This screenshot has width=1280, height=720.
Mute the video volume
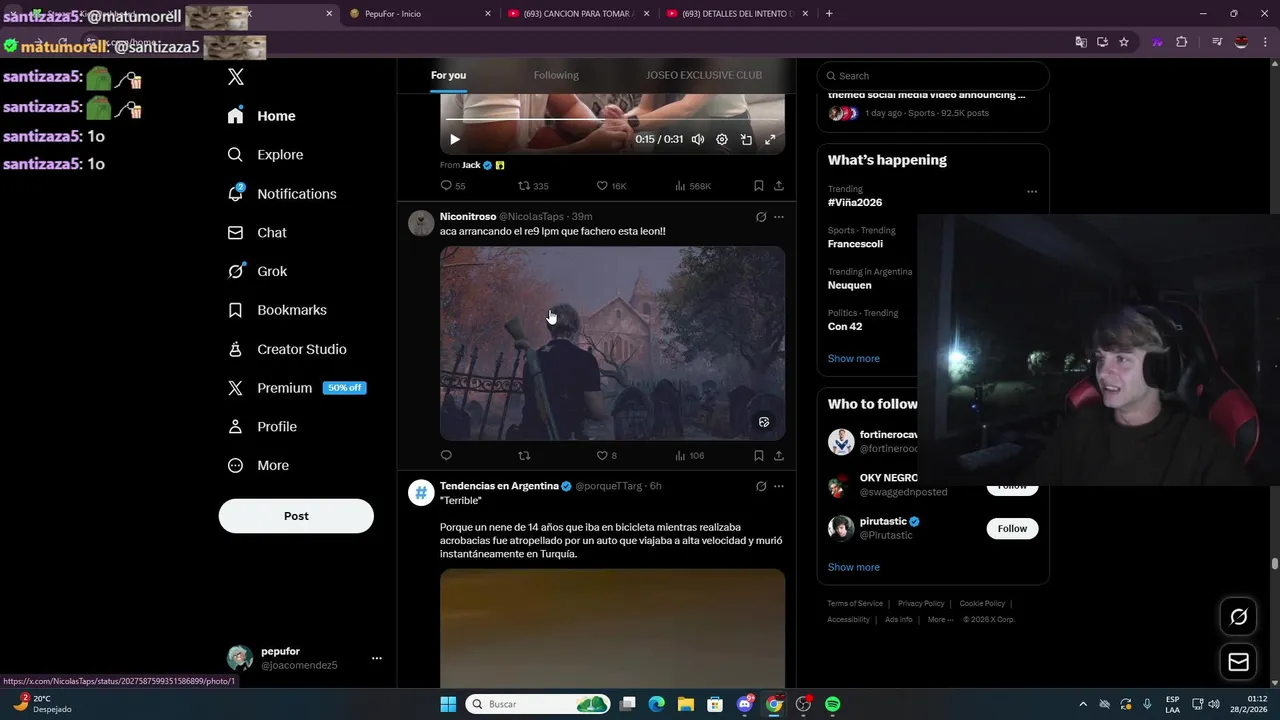pyautogui.click(x=698, y=139)
